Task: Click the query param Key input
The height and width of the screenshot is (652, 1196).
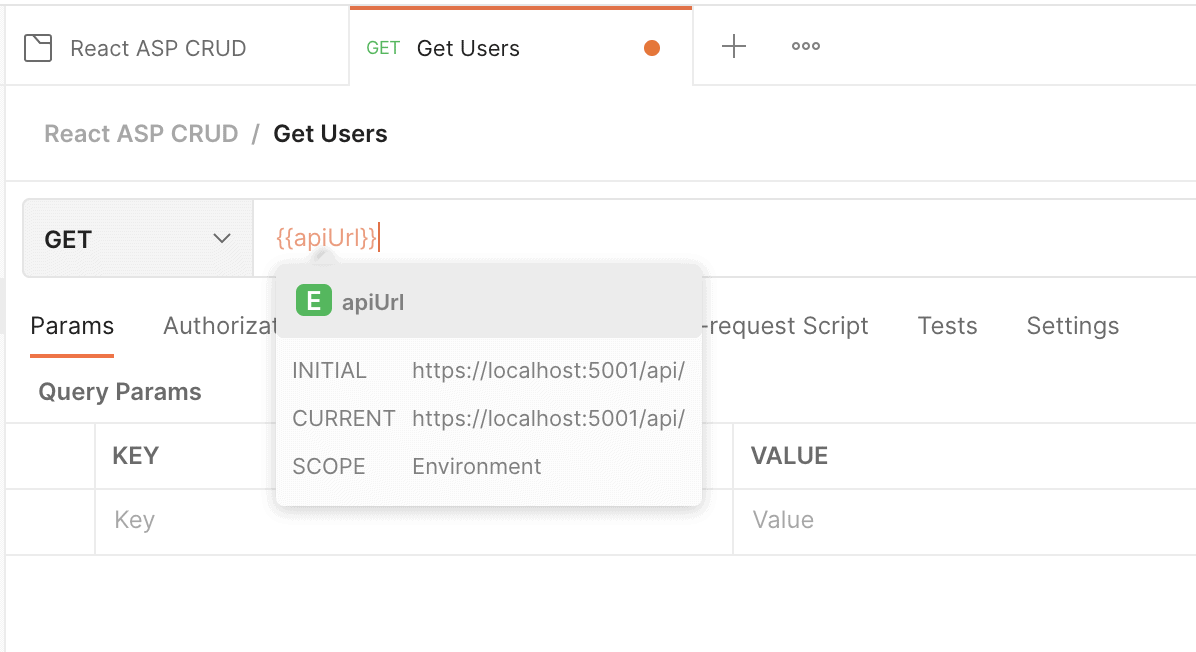Action: click(413, 520)
